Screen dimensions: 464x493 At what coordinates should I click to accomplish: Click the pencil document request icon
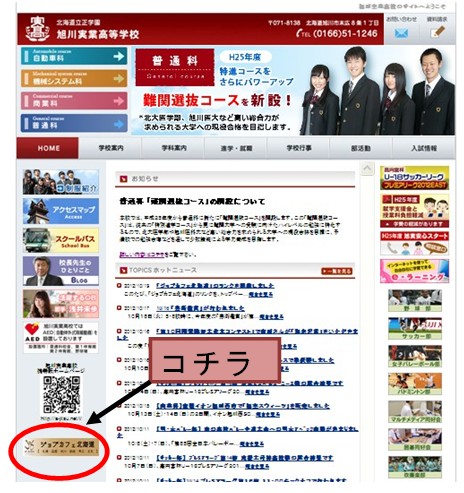coord(437,32)
